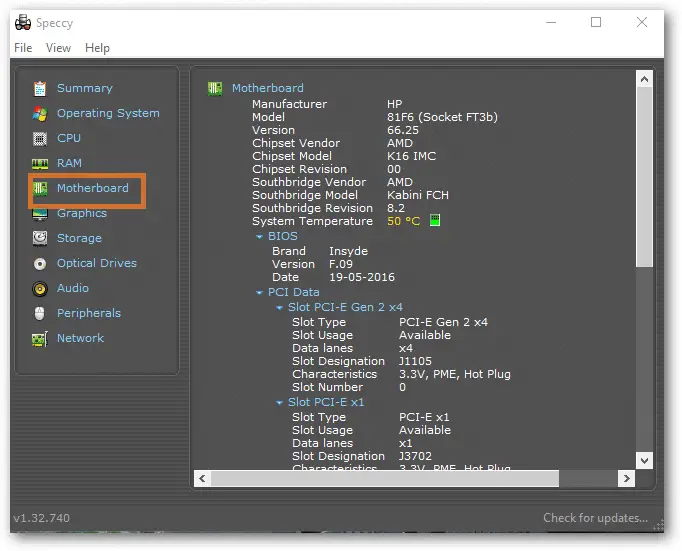Open the File menu
This screenshot has width=682, height=551.
23,48
